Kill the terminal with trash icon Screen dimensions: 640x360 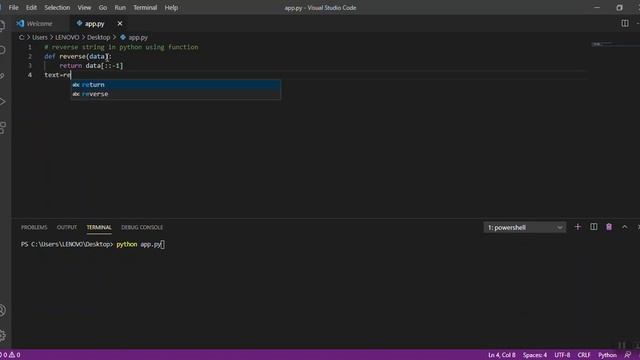tap(609, 227)
